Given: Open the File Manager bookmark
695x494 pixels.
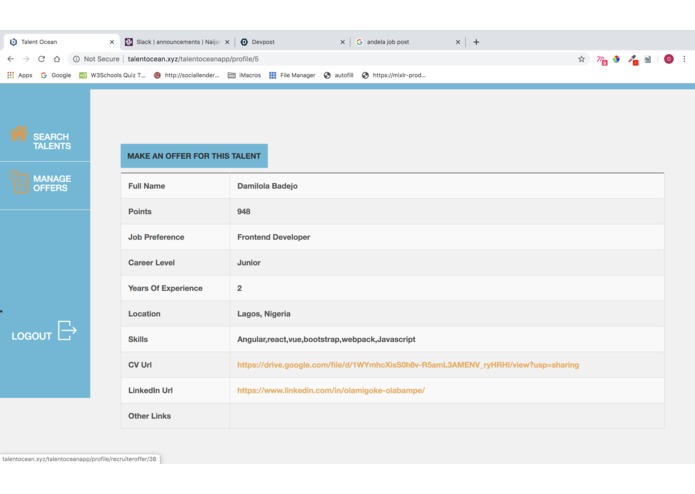Looking at the screenshot, I should (x=292, y=75).
